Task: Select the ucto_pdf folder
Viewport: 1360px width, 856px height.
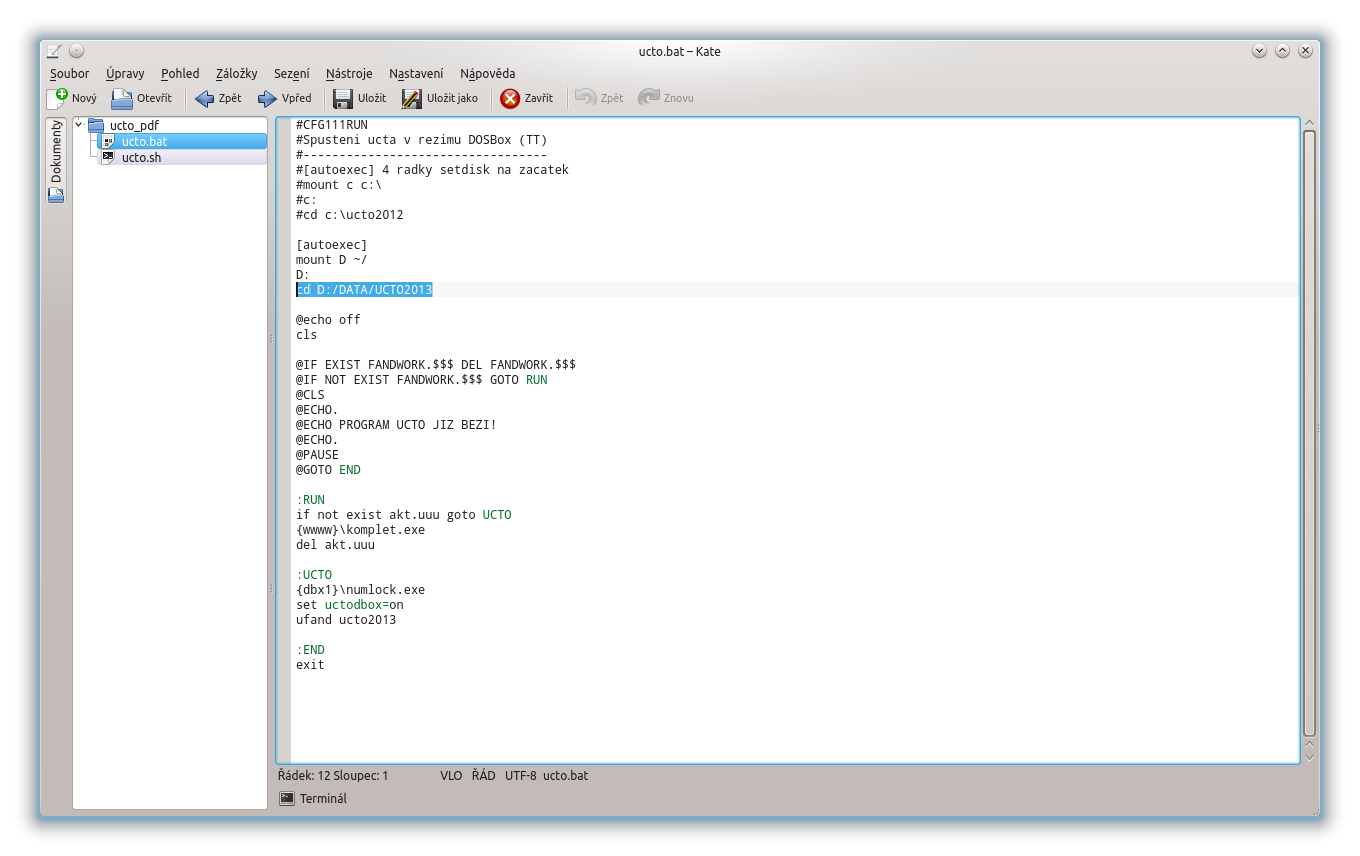Action: click(x=134, y=125)
